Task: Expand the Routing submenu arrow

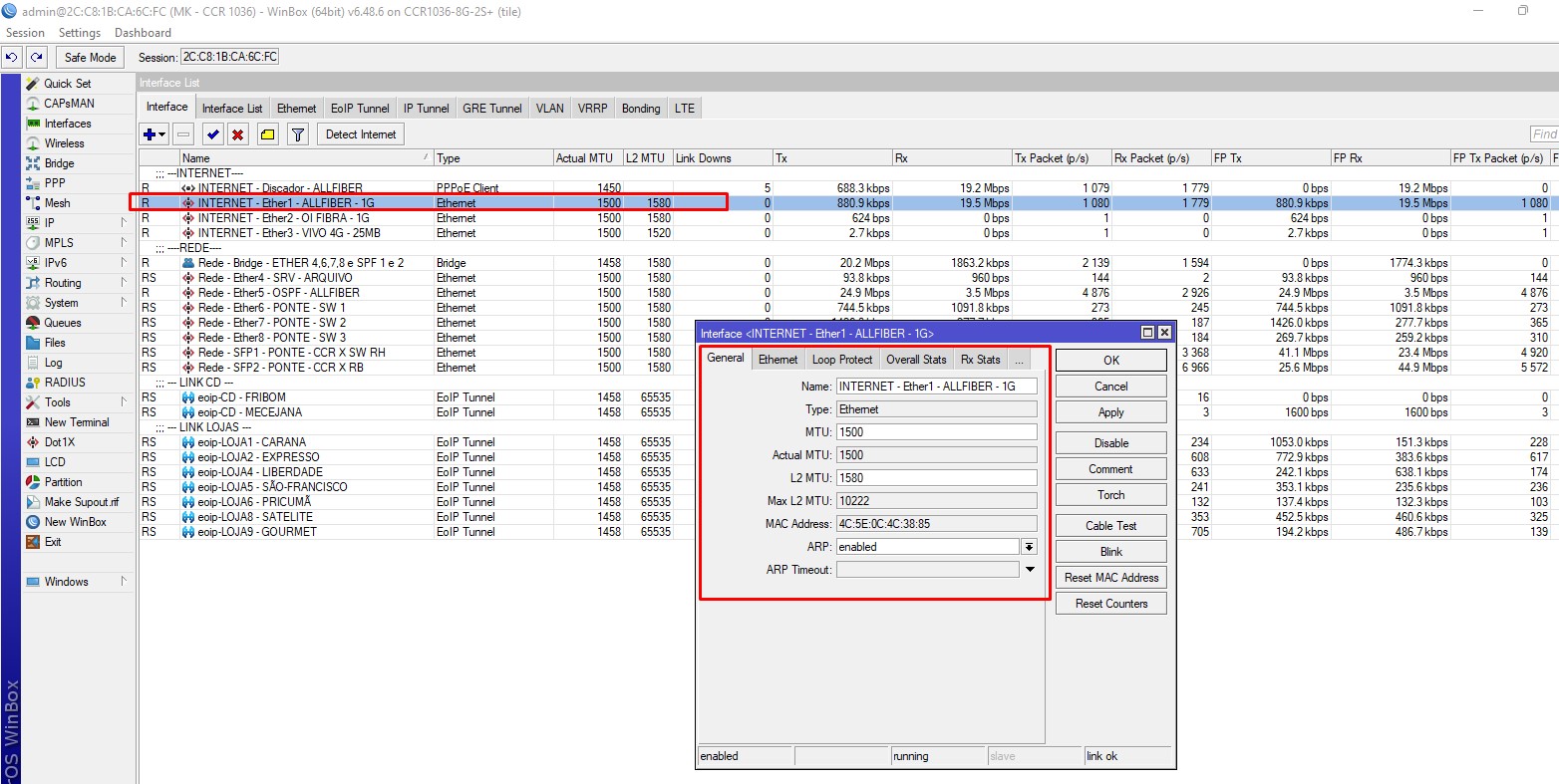Action: (x=124, y=283)
